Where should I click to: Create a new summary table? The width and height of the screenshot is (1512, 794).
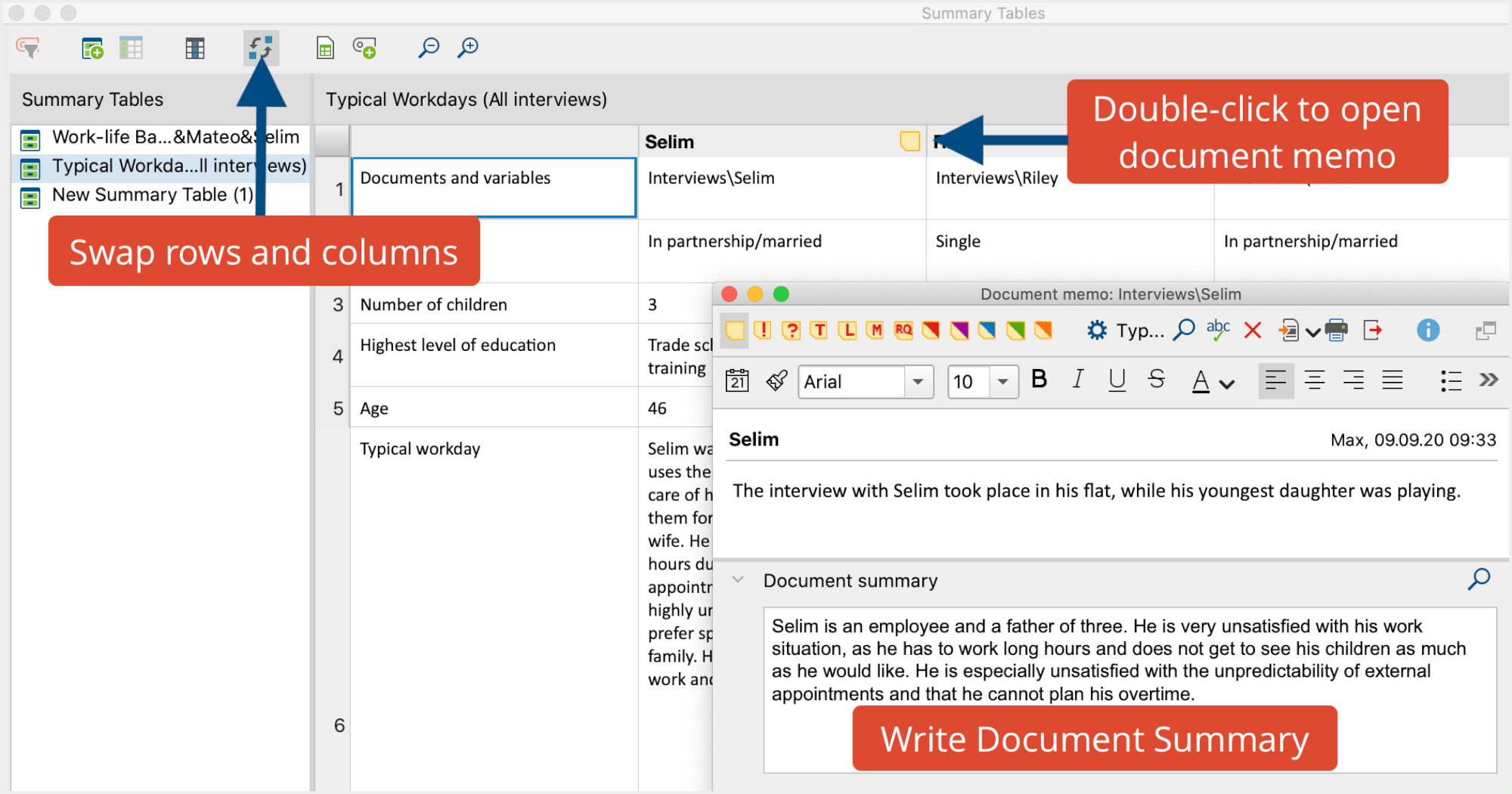[x=92, y=48]
